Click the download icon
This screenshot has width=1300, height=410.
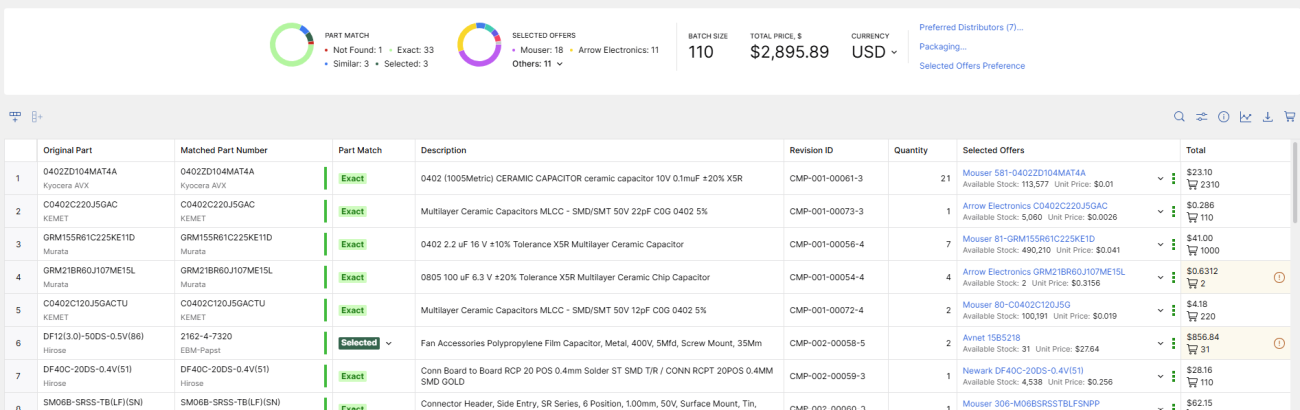coord(1268,117)
